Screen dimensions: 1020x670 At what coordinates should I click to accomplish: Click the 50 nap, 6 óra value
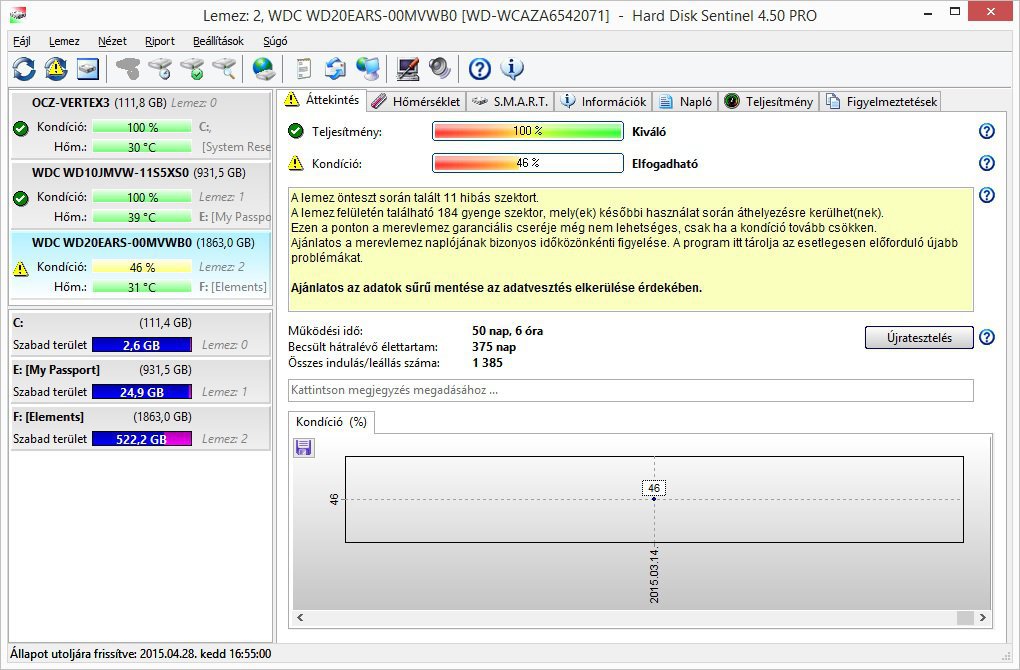pos(507,331)
